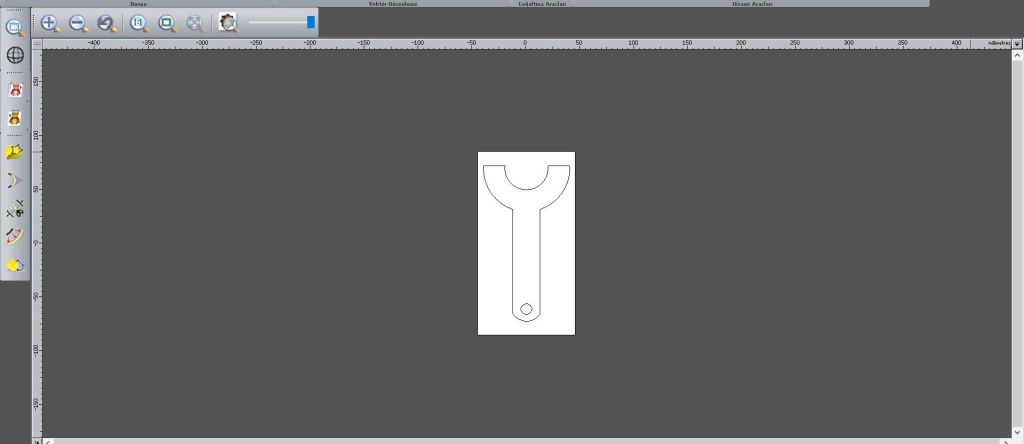The image size is (1024, 444).
Task: Click the scissors trim tool icon
Action: (x=15, y=209)
